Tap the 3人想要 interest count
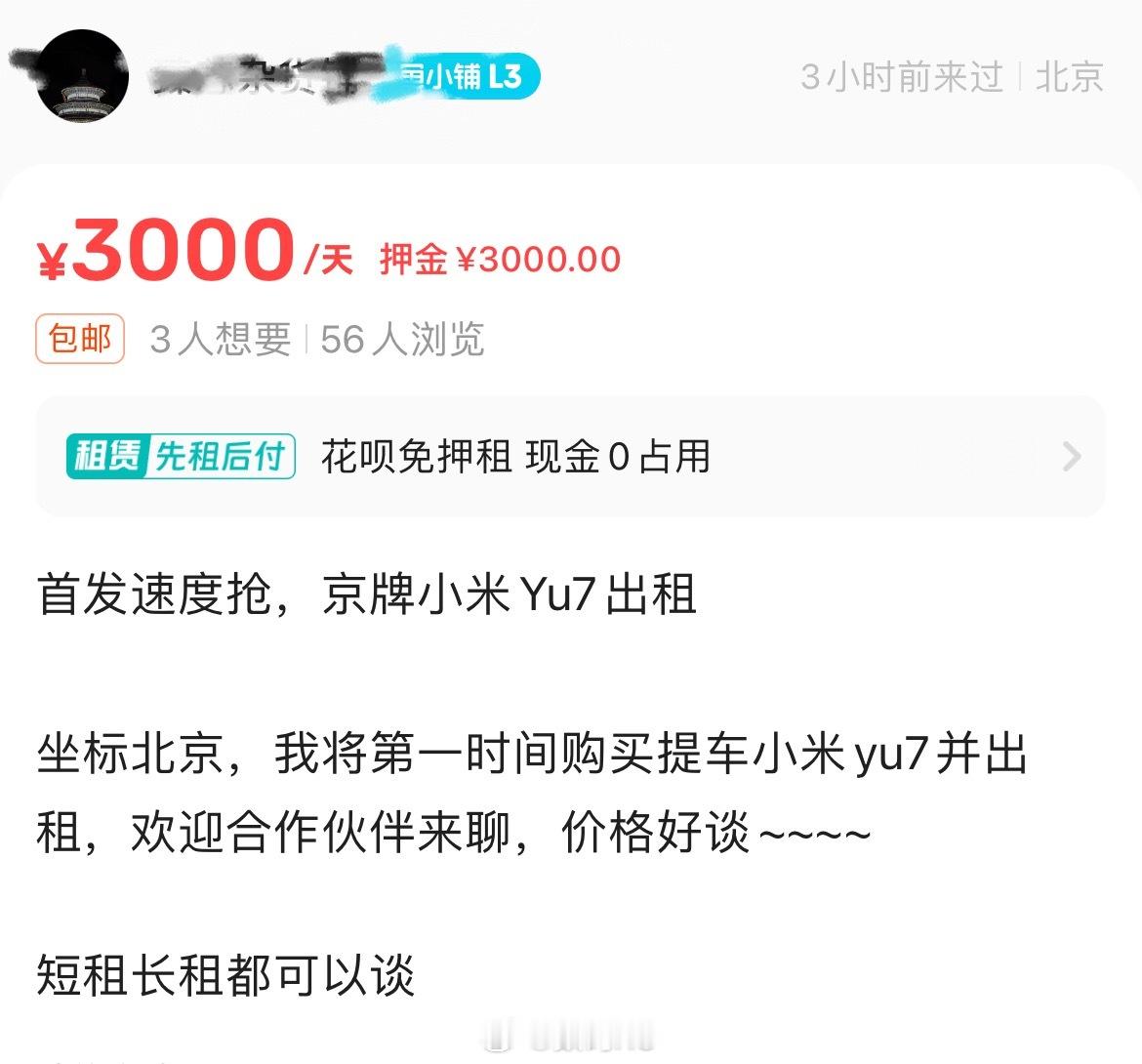Image resolution: width=1142 pixels, height=1064 pixels. tap(221, 340)
